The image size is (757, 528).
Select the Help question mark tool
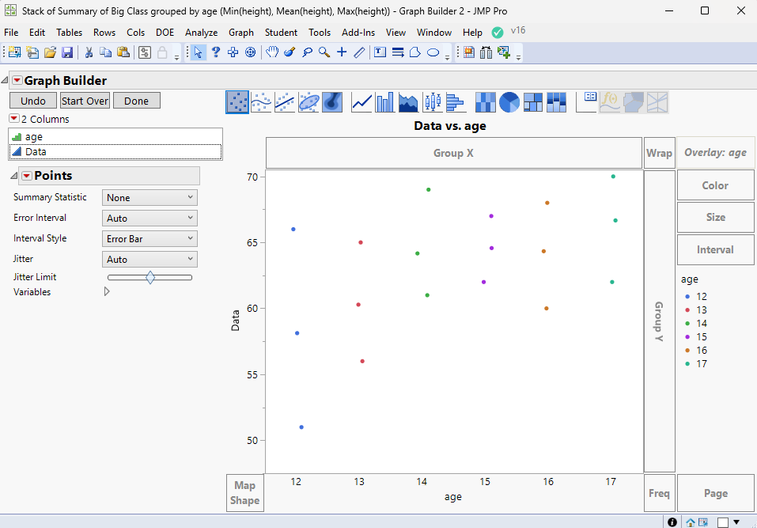pyautogui.click(x=216, y=53)
